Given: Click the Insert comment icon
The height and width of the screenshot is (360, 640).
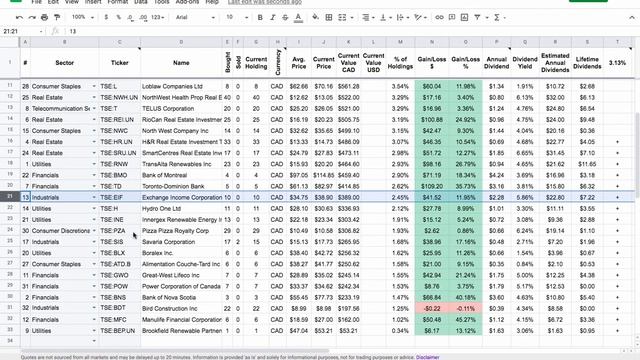Looking at the screenshot, I should (x=452, y=18).
